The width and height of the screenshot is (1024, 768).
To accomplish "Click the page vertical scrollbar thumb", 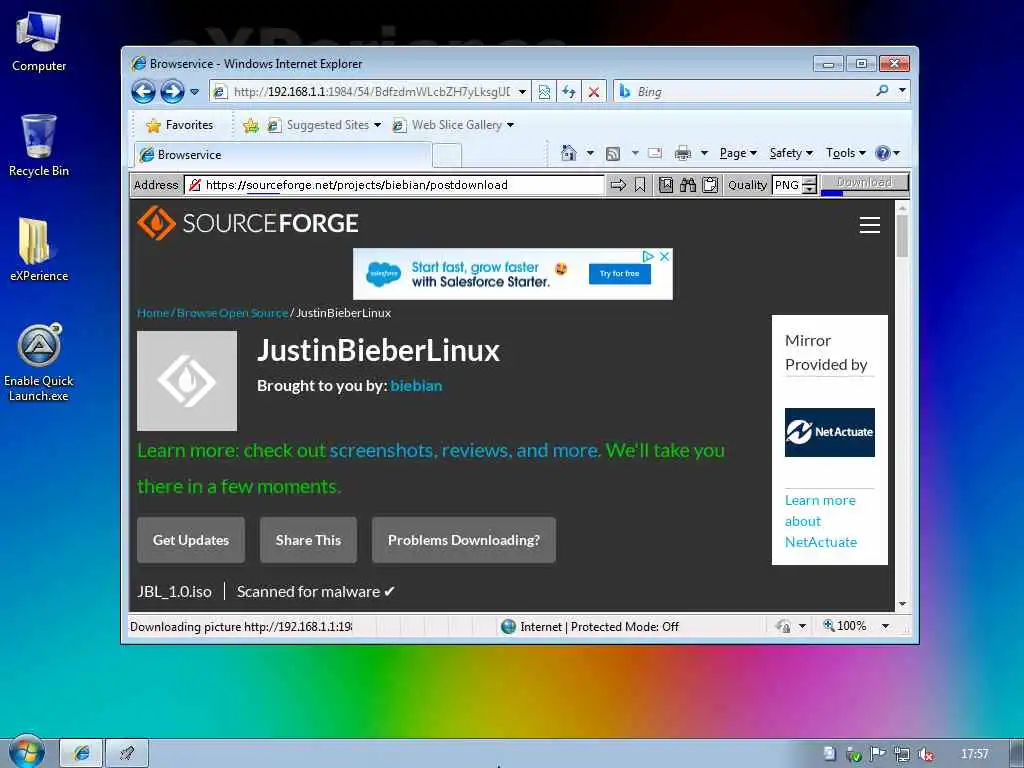I will 903,236.
